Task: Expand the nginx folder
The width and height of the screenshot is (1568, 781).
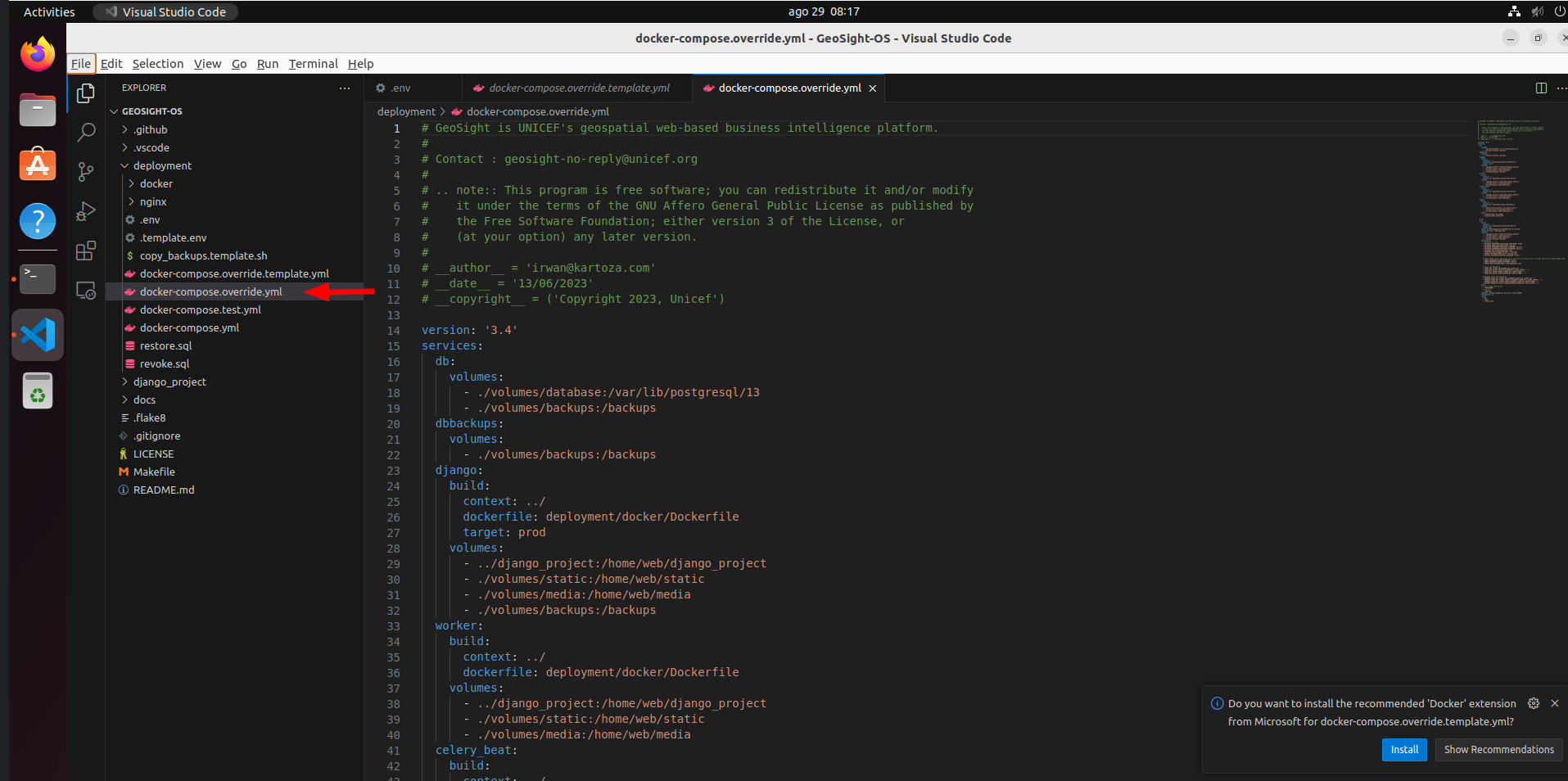Action: click(x=234, y=201)
